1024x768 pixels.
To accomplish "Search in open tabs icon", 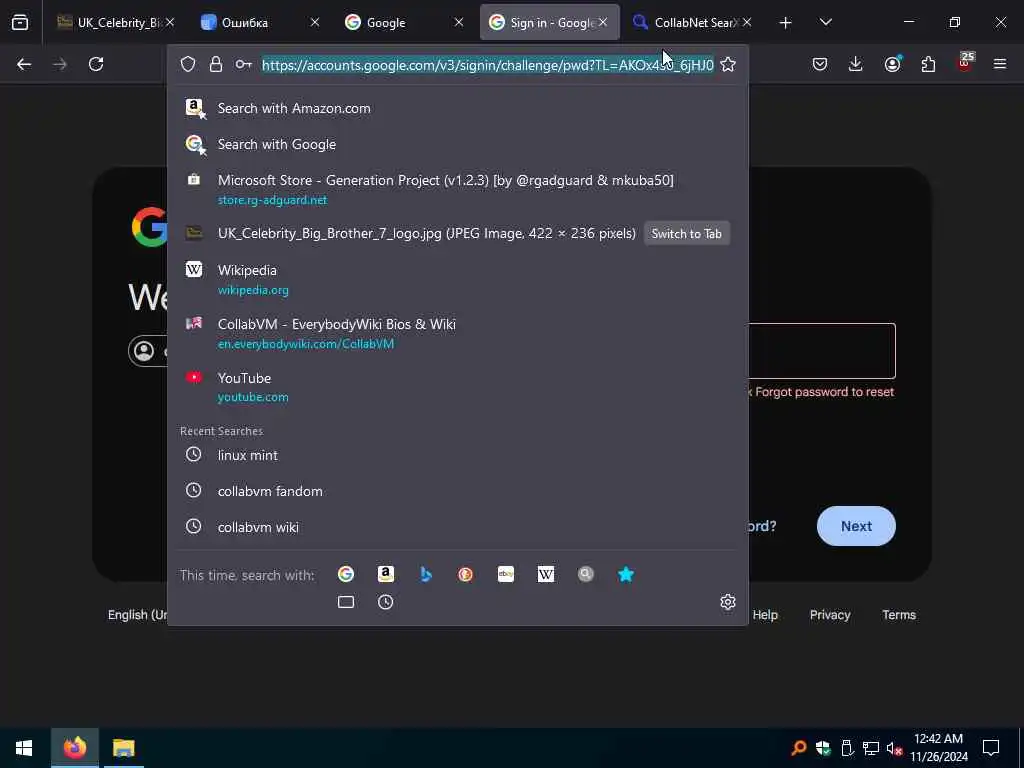I will 346,602.
